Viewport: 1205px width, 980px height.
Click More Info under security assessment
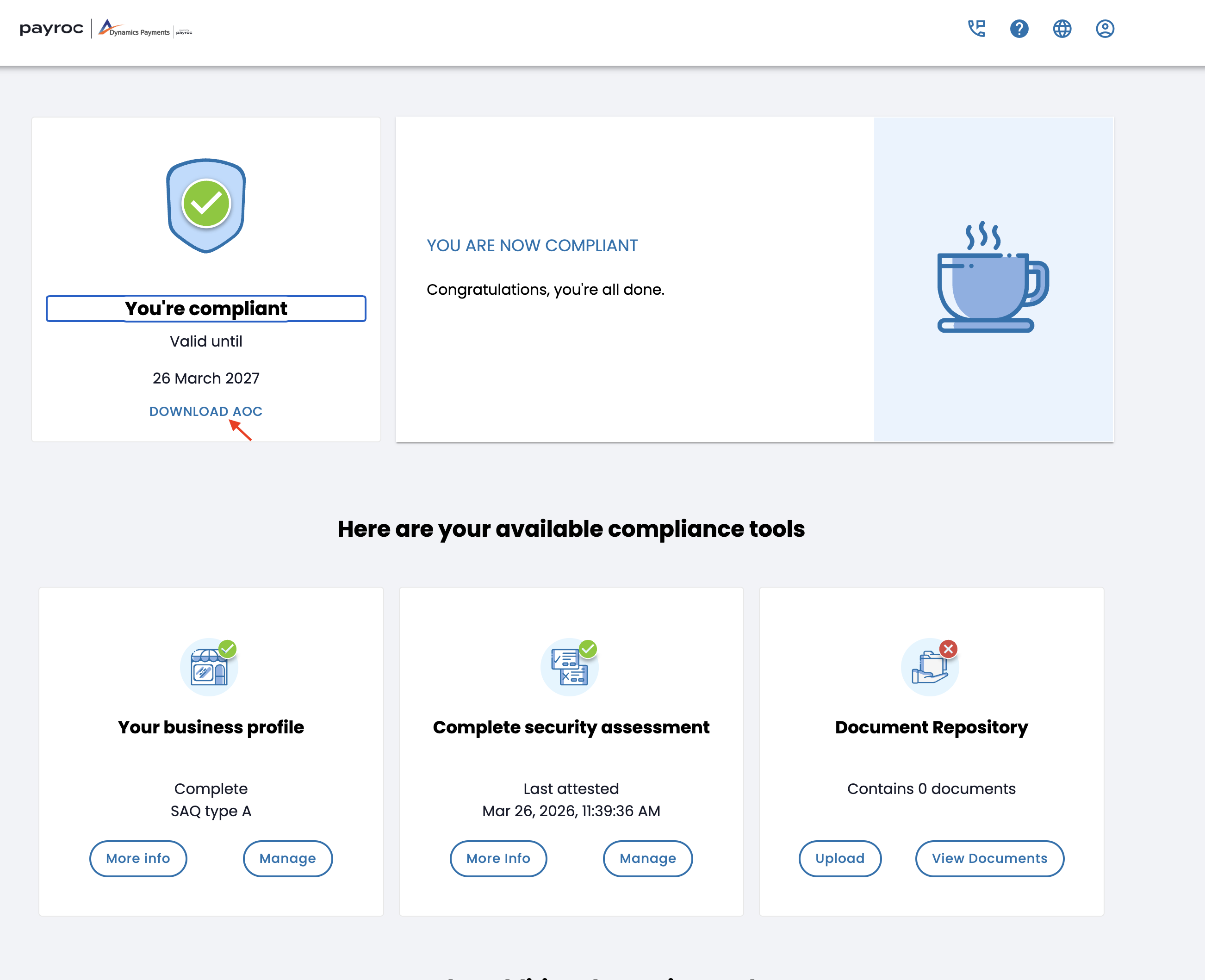(x=497, y=858)
